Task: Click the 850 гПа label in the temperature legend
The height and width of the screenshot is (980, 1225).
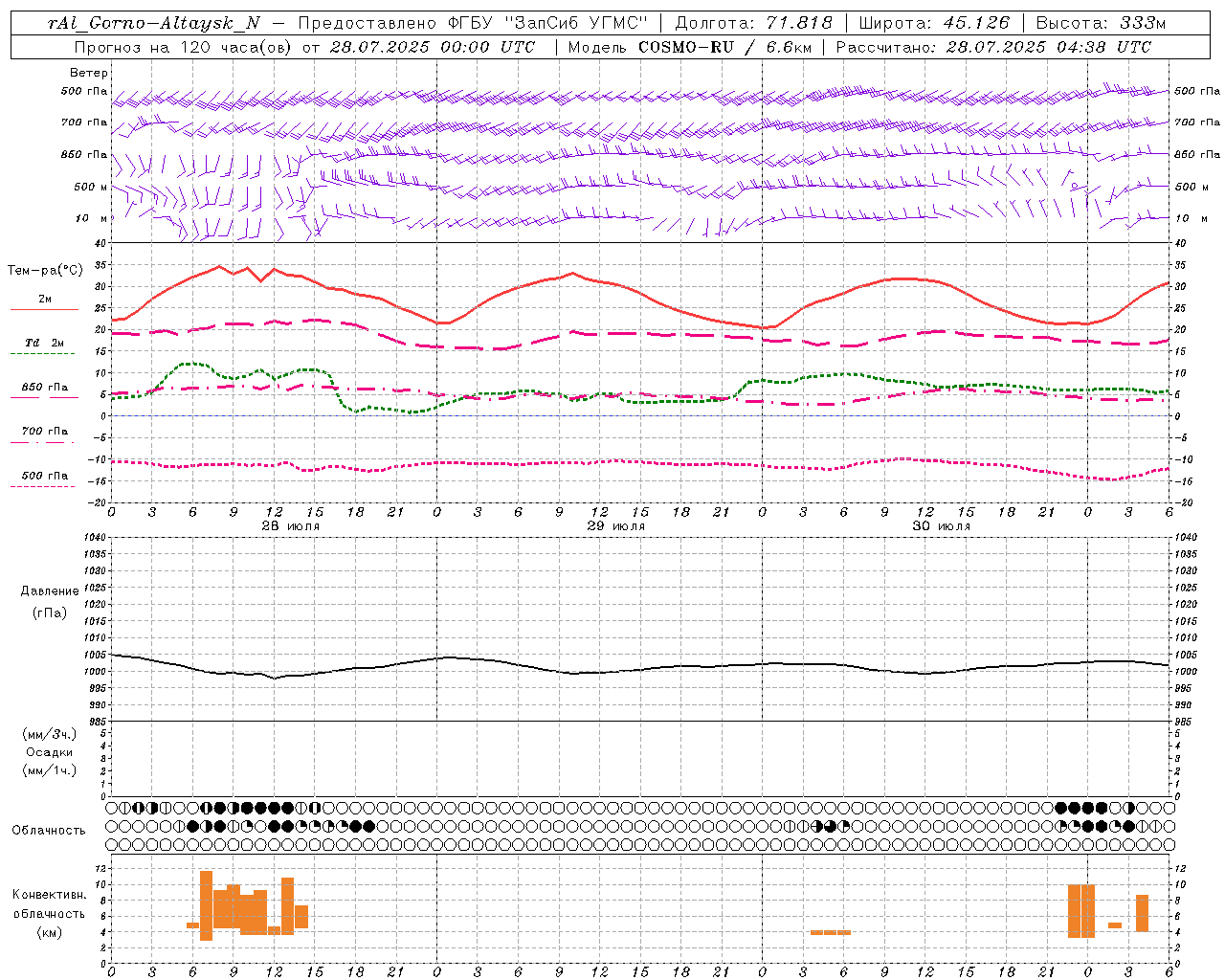Action: pos(45,388)
